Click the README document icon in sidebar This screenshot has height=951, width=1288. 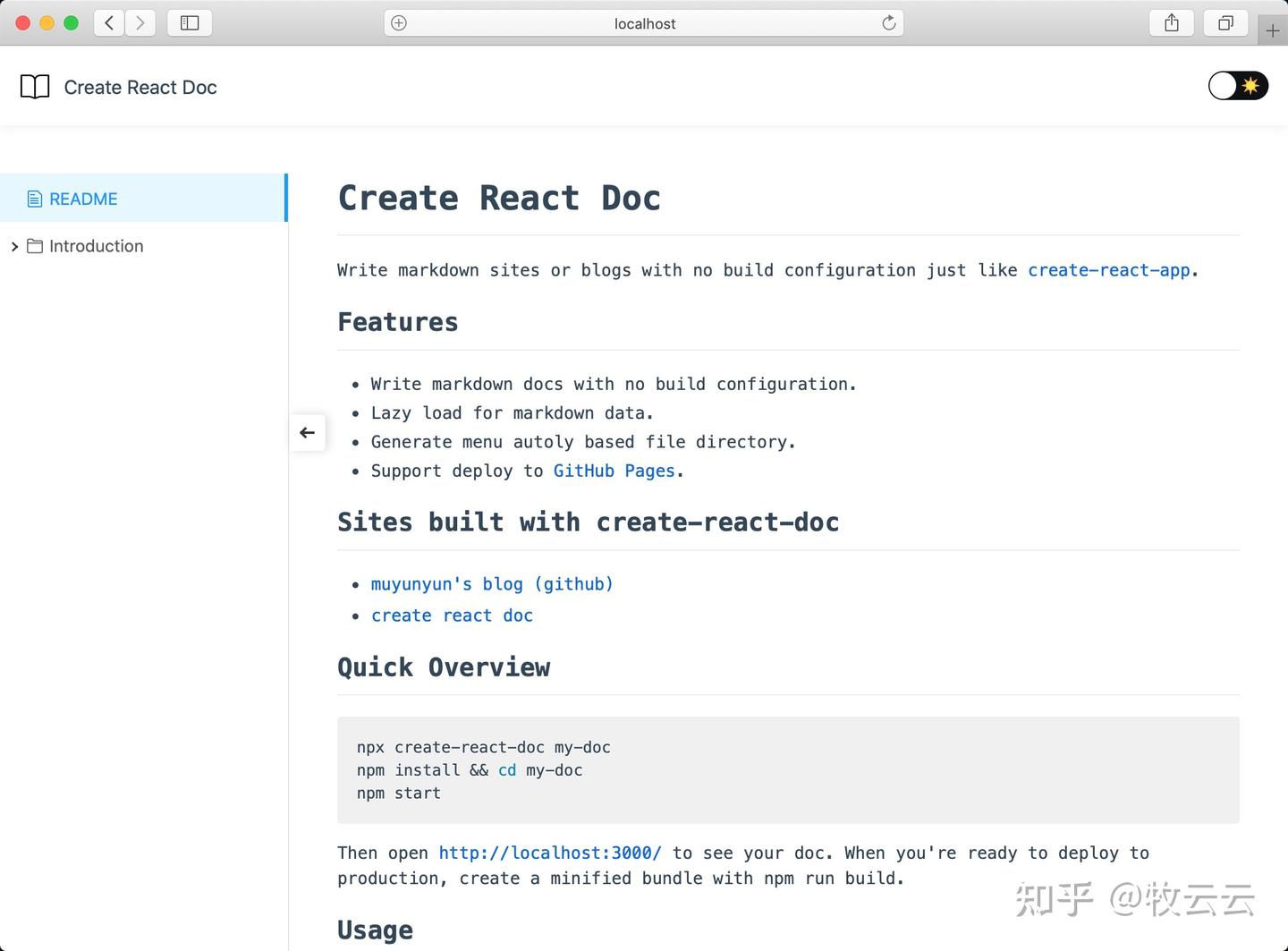point(35,199)
